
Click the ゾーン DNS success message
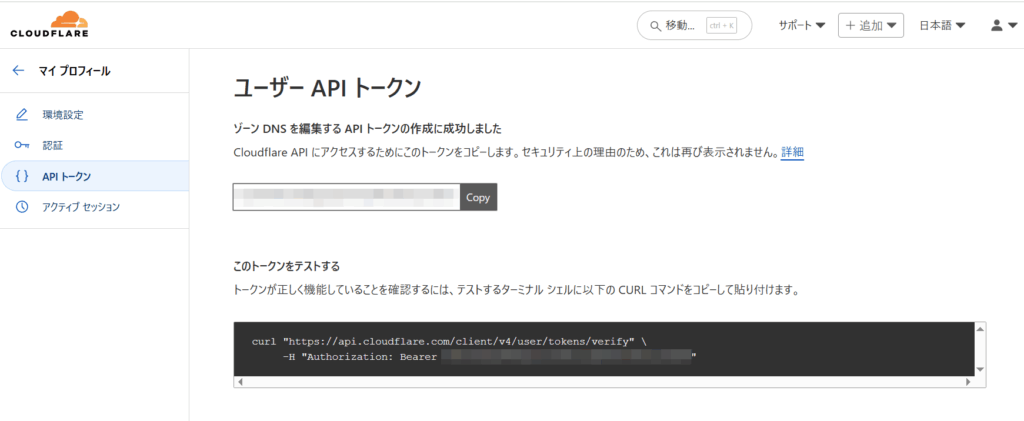tap(368, 128)
